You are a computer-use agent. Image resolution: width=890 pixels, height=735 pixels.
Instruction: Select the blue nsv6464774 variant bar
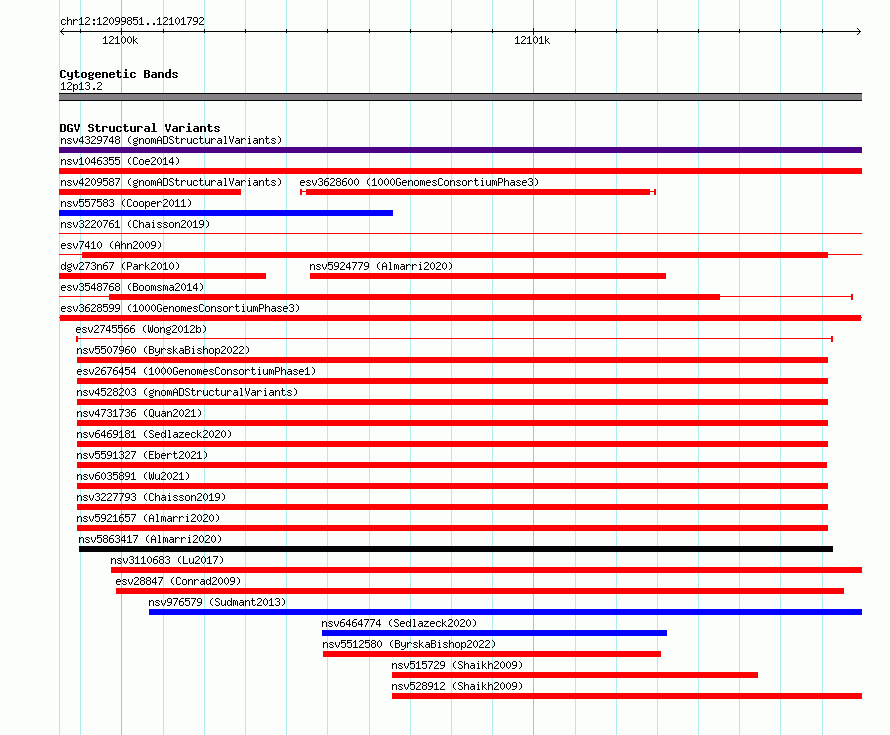pos(494,633)
